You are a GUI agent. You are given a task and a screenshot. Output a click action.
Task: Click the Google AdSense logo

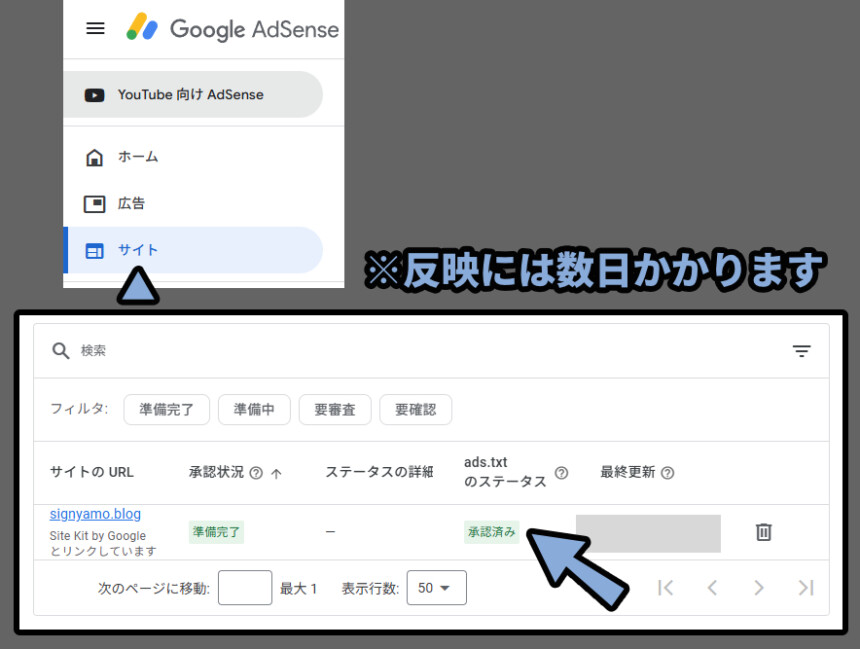coord(233,28)
